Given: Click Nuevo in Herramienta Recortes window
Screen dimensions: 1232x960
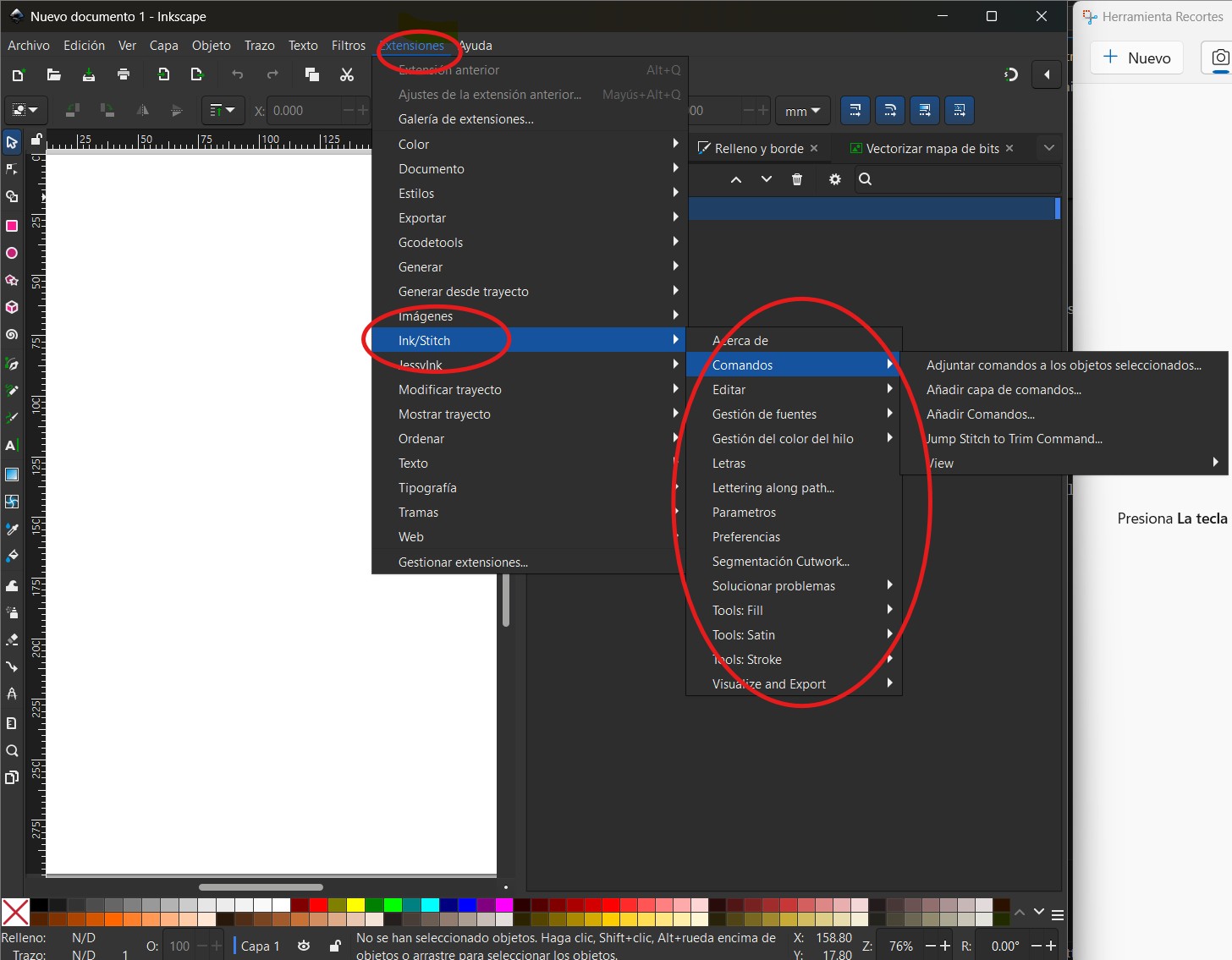Looking at the screenshot, I should pos(1137,58).
